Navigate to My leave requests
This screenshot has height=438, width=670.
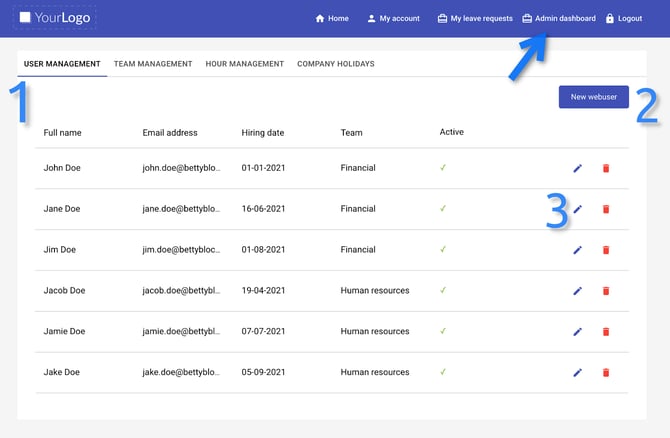pyautogui.click(x=475, y=18)
